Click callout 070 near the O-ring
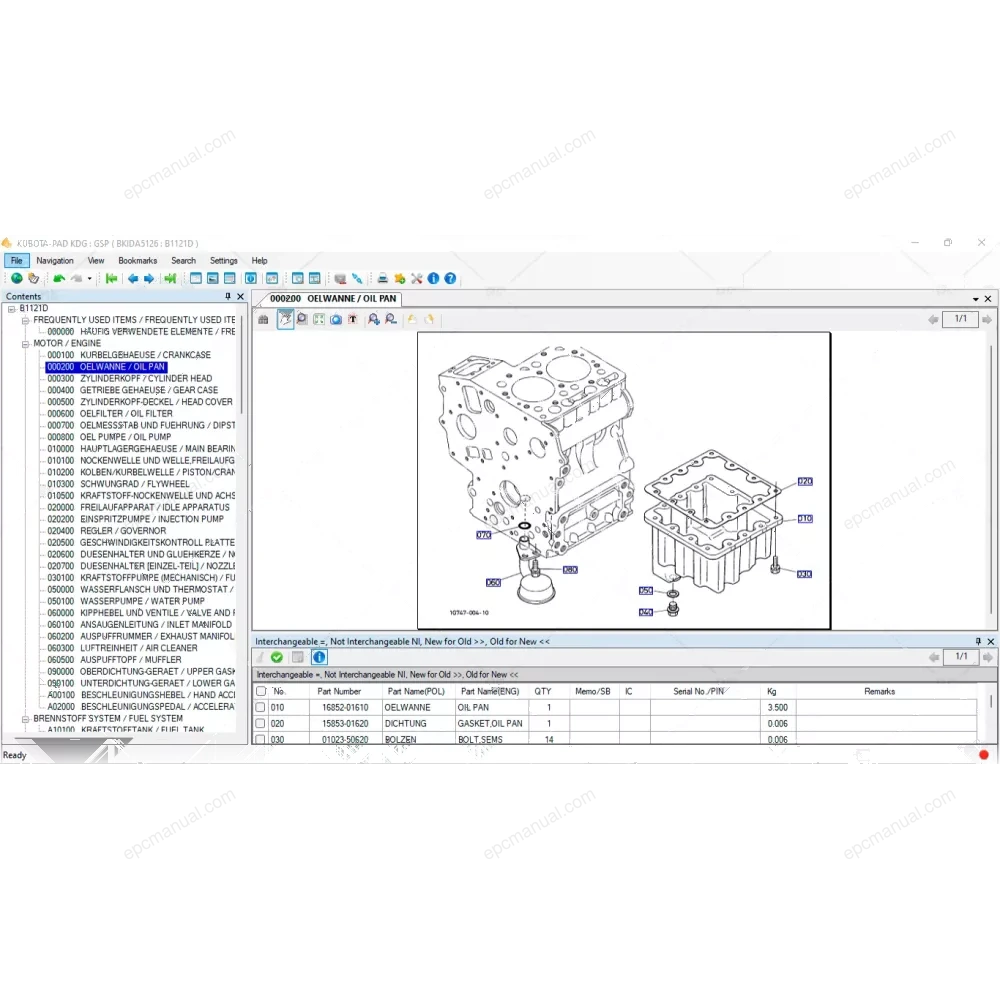 coord(484,534)
